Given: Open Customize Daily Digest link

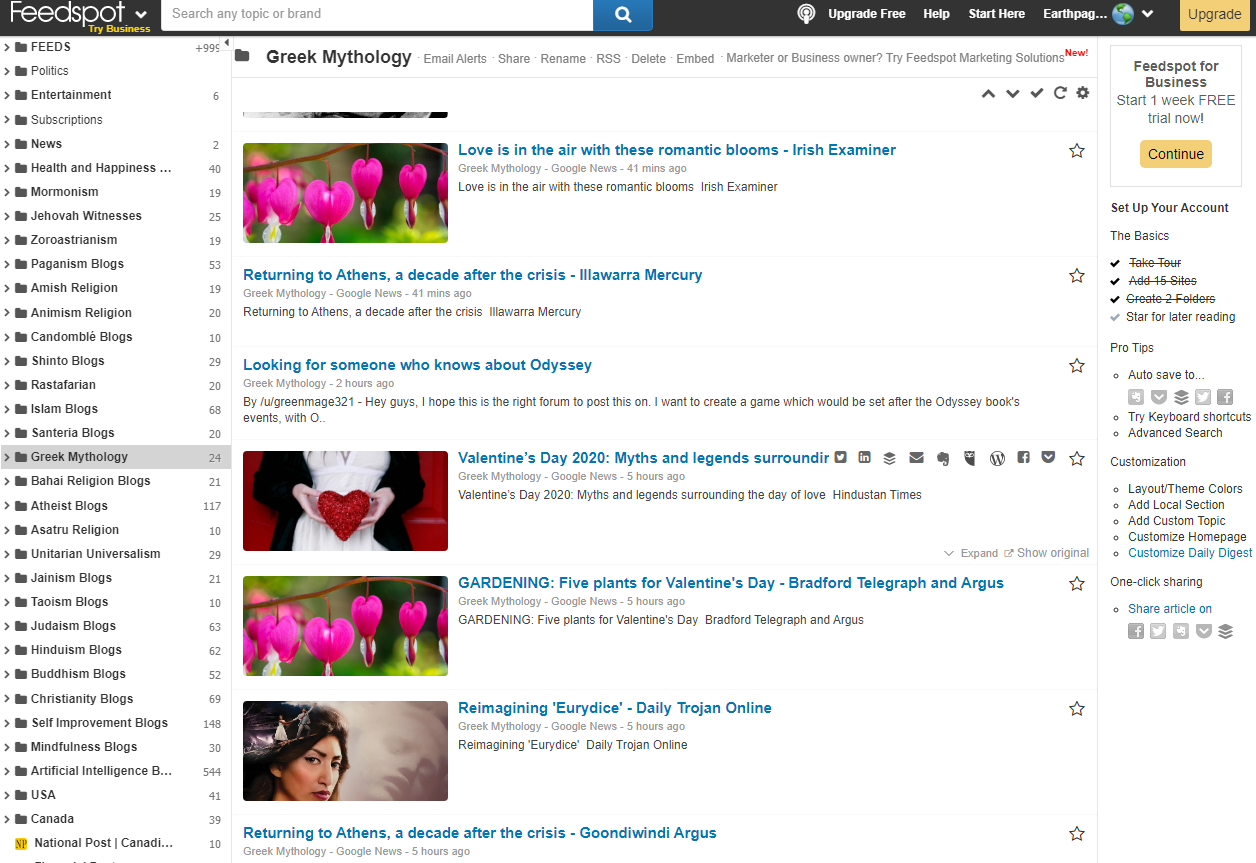Looking at the screenshot, I should click(x=1190, y=553).
